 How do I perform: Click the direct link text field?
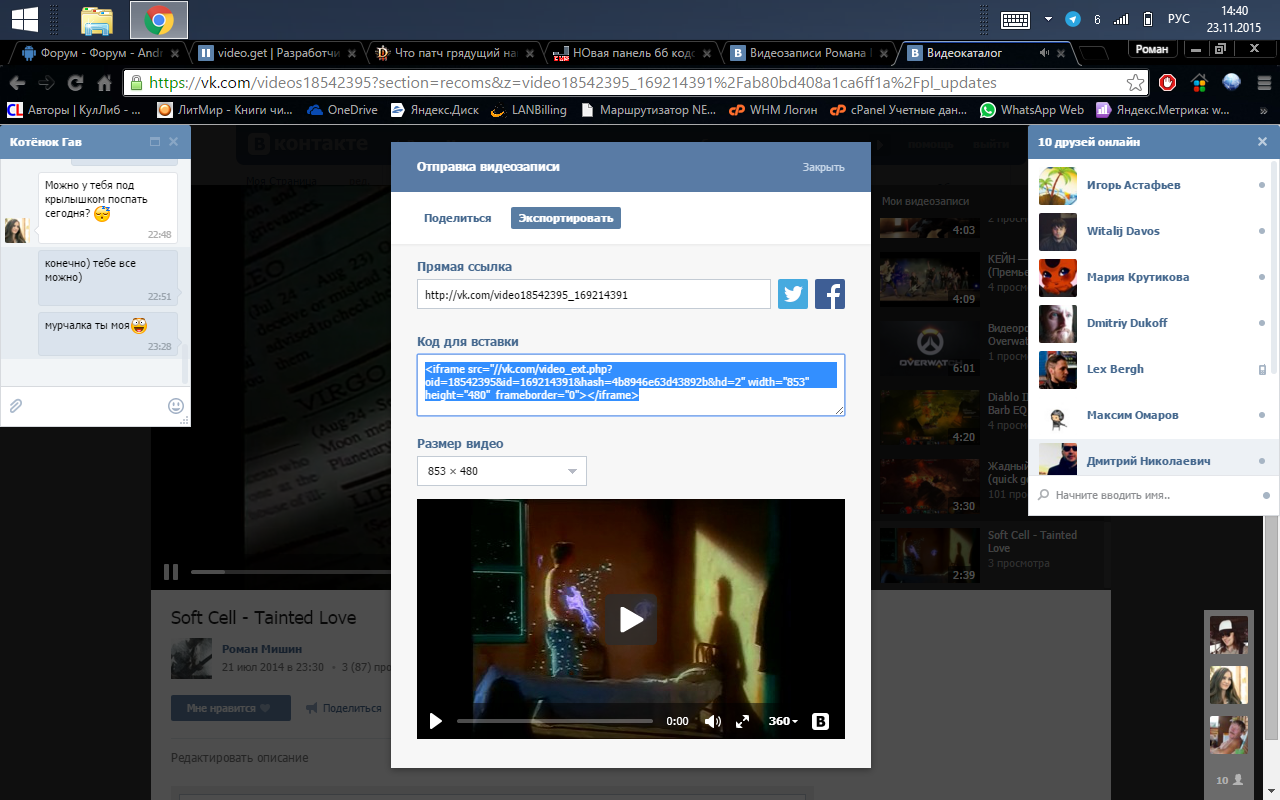point(593,294)
